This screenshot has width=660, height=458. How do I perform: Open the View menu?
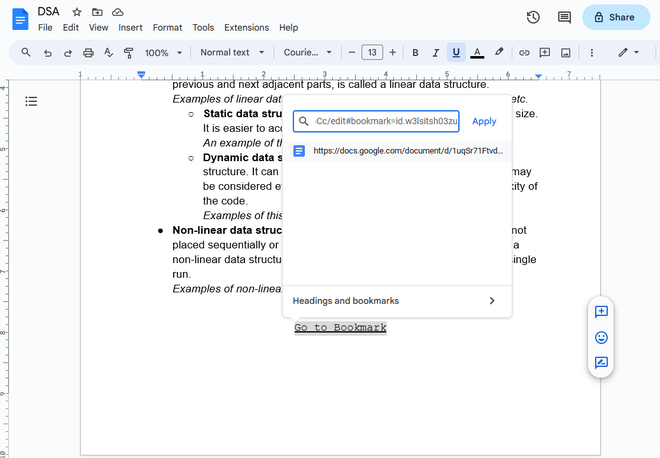tap(98, 27)
